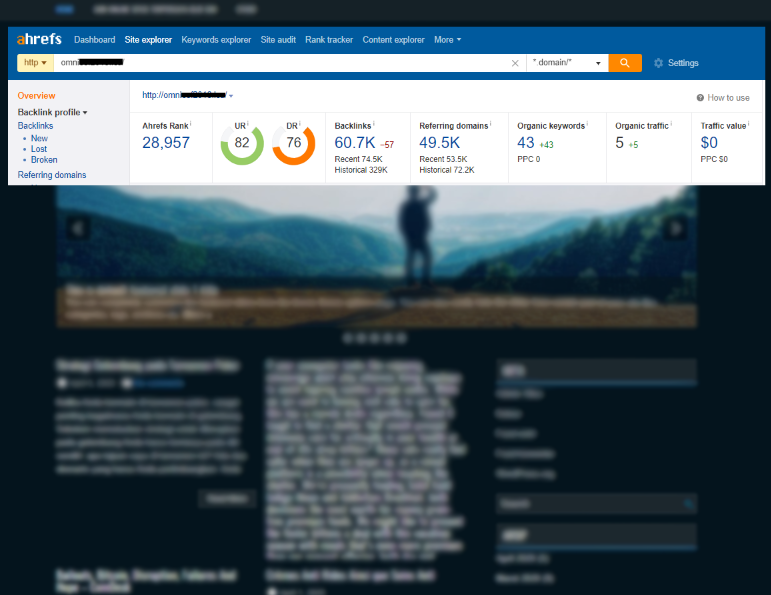The image size is (771, 595).
Task: Click the orange search magnifier button
Action: click(x=625, y=63)
